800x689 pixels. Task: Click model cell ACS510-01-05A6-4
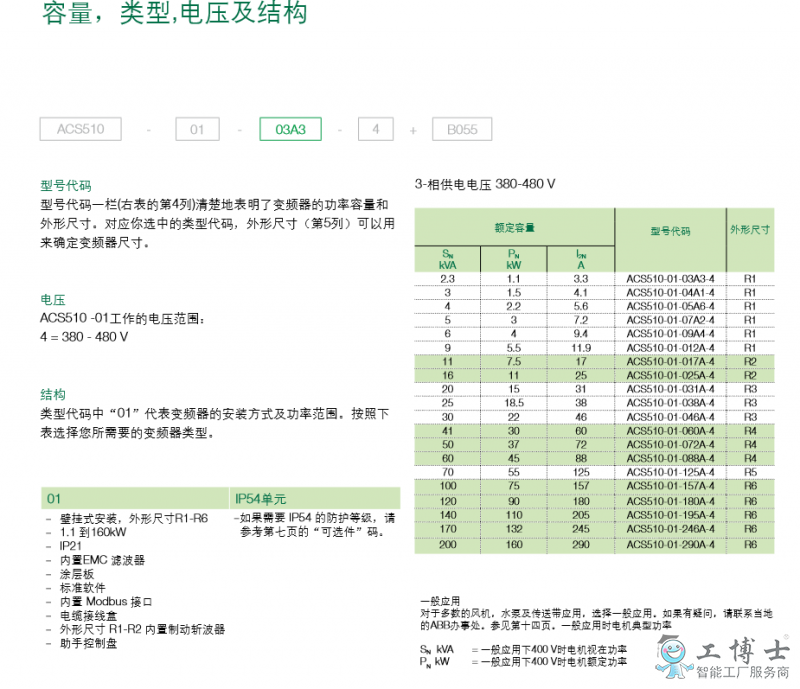click(670, 306)
